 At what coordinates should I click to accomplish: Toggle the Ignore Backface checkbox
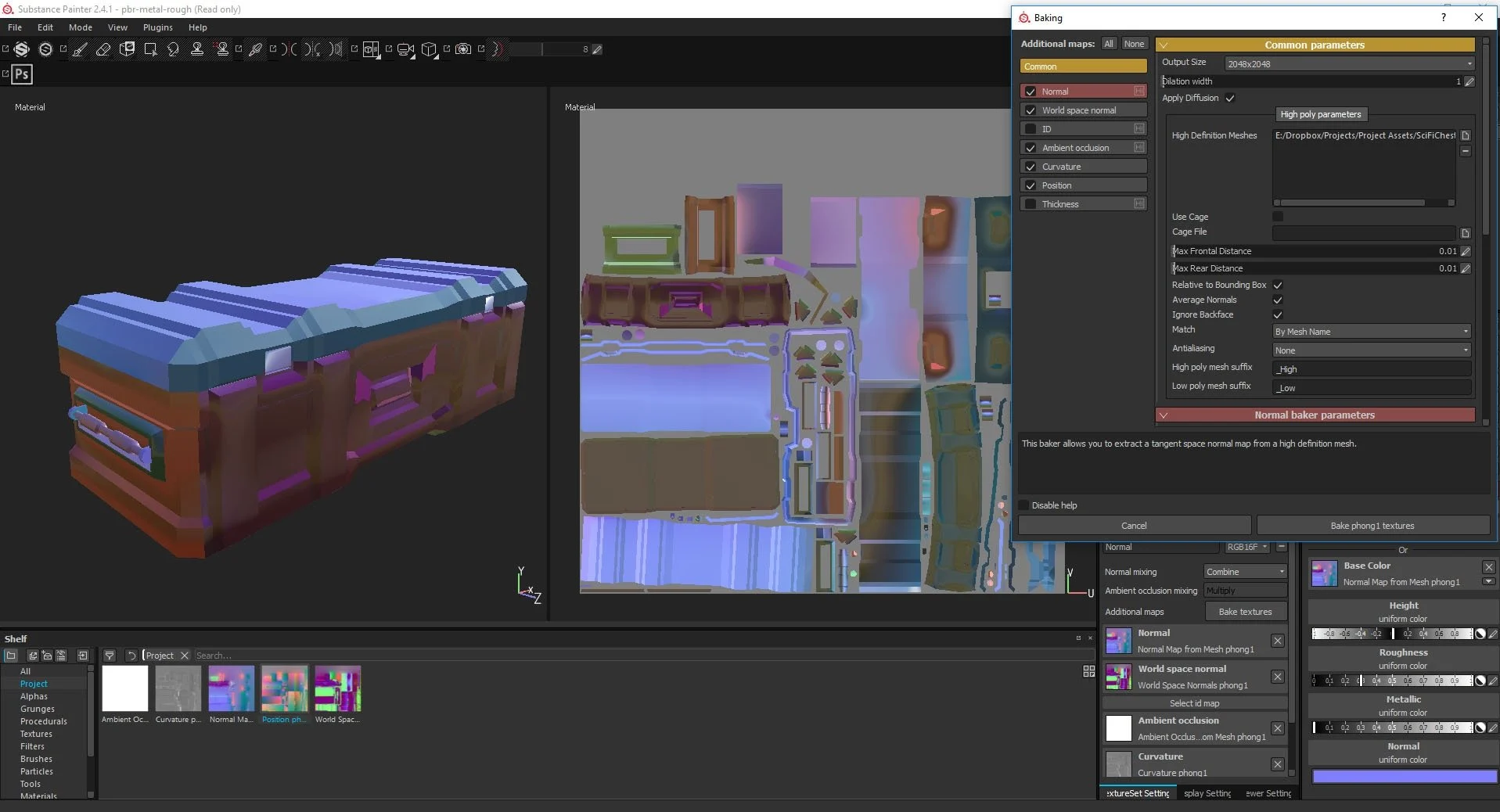tap(1278, 315)
